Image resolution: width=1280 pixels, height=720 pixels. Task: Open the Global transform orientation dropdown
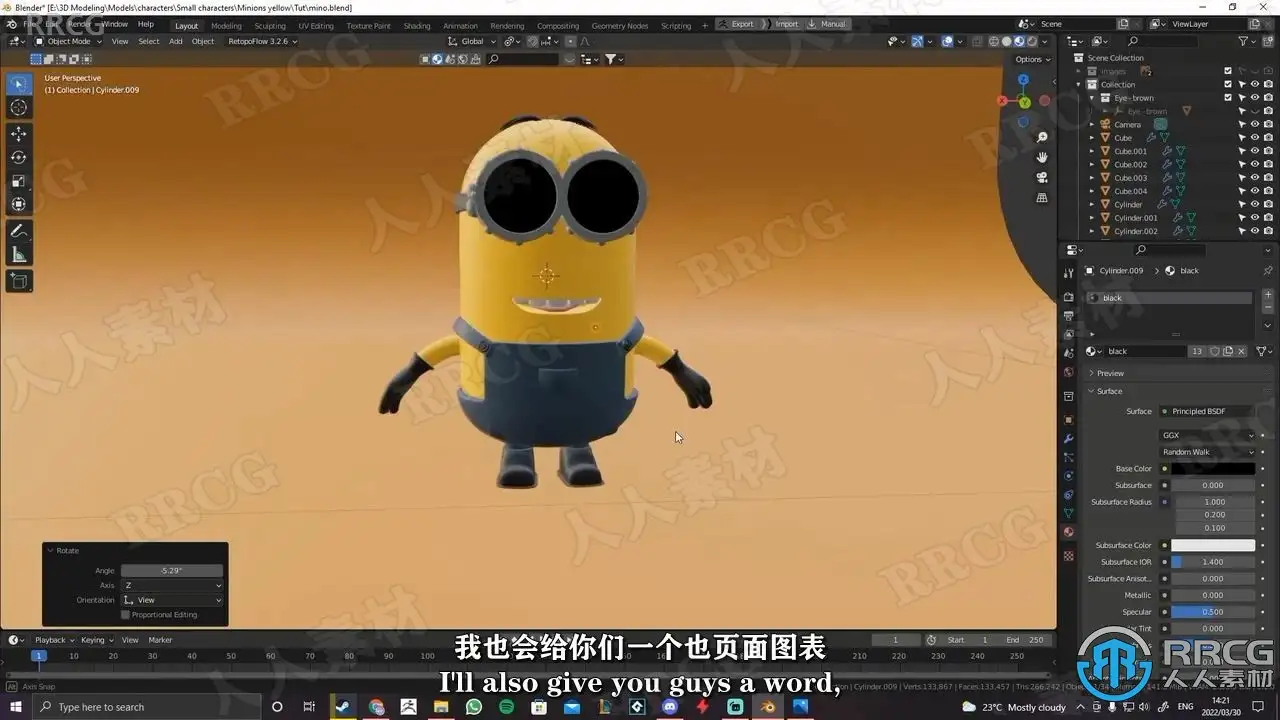(x=472, y=41)
